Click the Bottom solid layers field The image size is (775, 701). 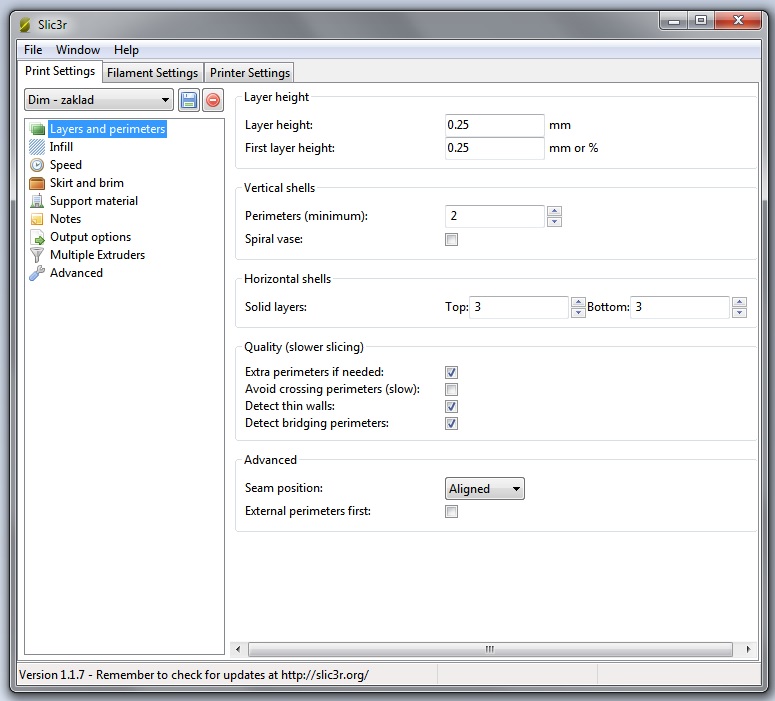point(680,307)
